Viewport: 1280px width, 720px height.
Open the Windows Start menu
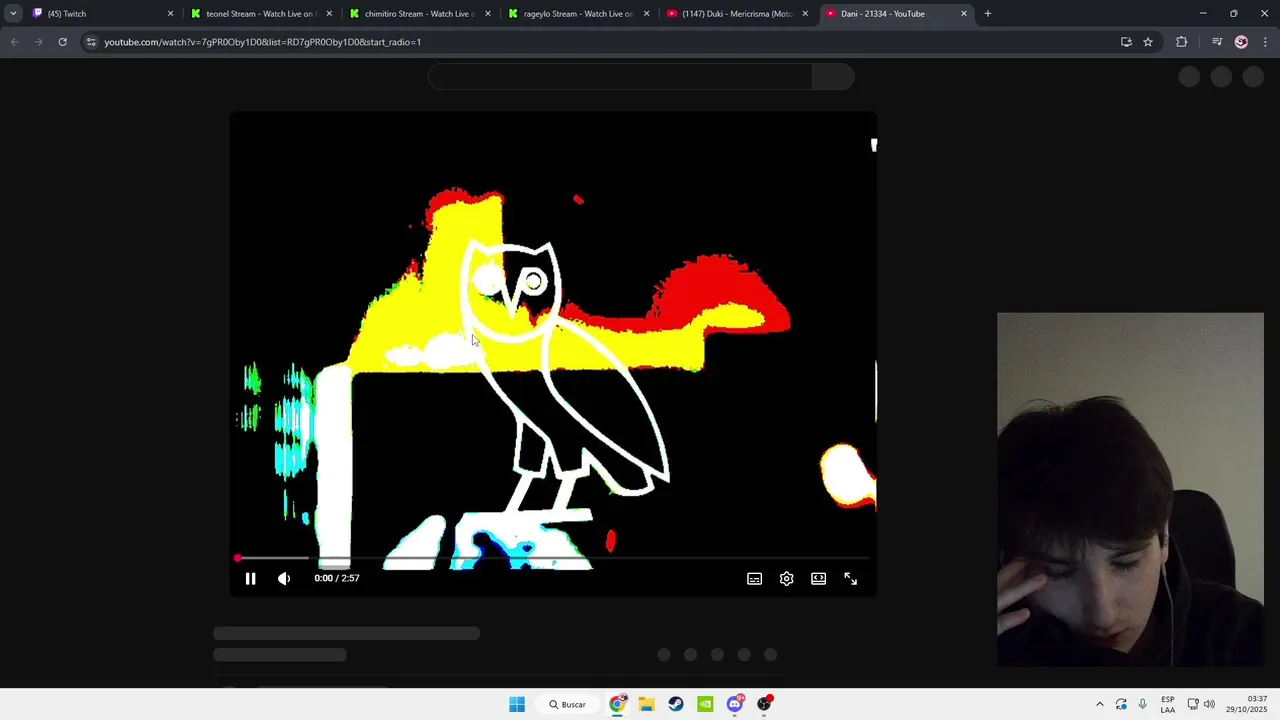click(x=517, y=704)
